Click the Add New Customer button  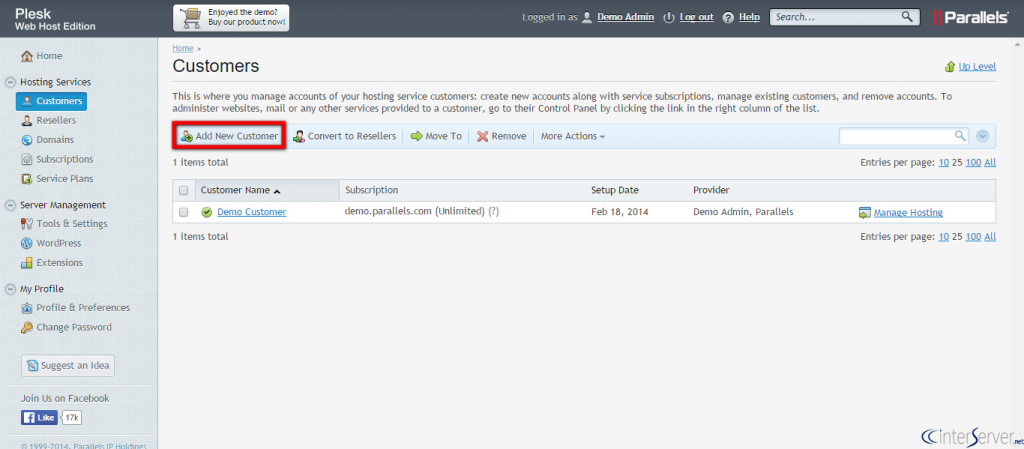click(229, 136)
